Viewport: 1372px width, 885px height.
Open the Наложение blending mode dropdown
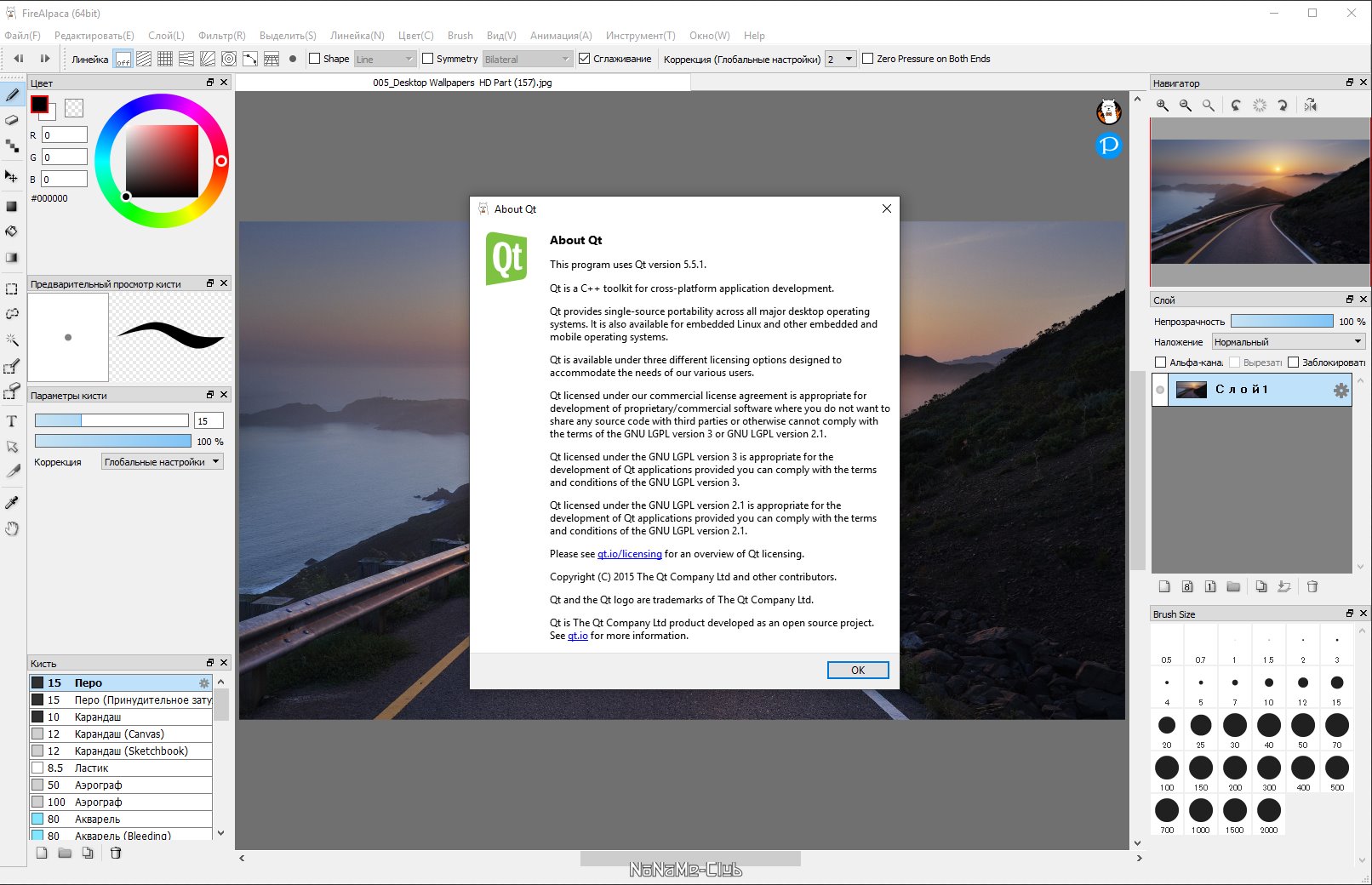click(x=1289, y=342)
